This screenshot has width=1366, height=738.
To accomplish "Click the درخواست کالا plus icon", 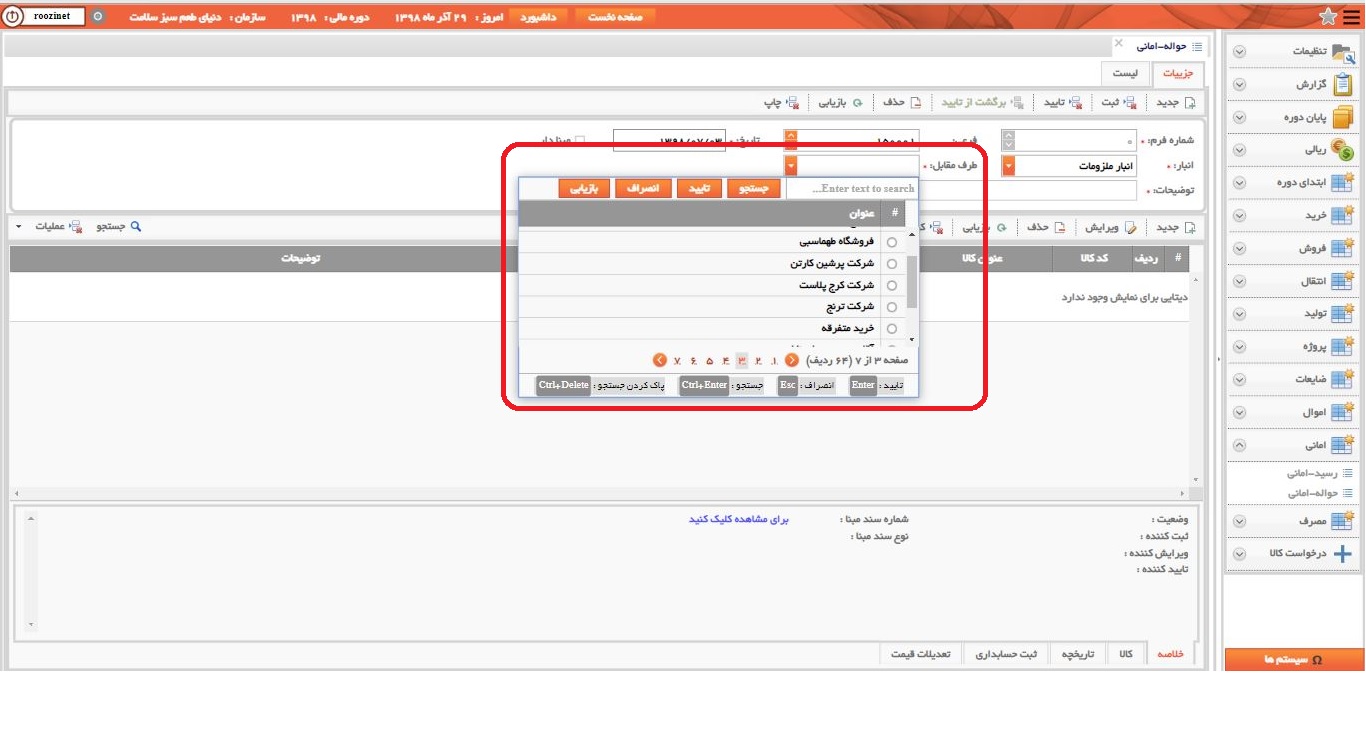I will (1343, 554).
